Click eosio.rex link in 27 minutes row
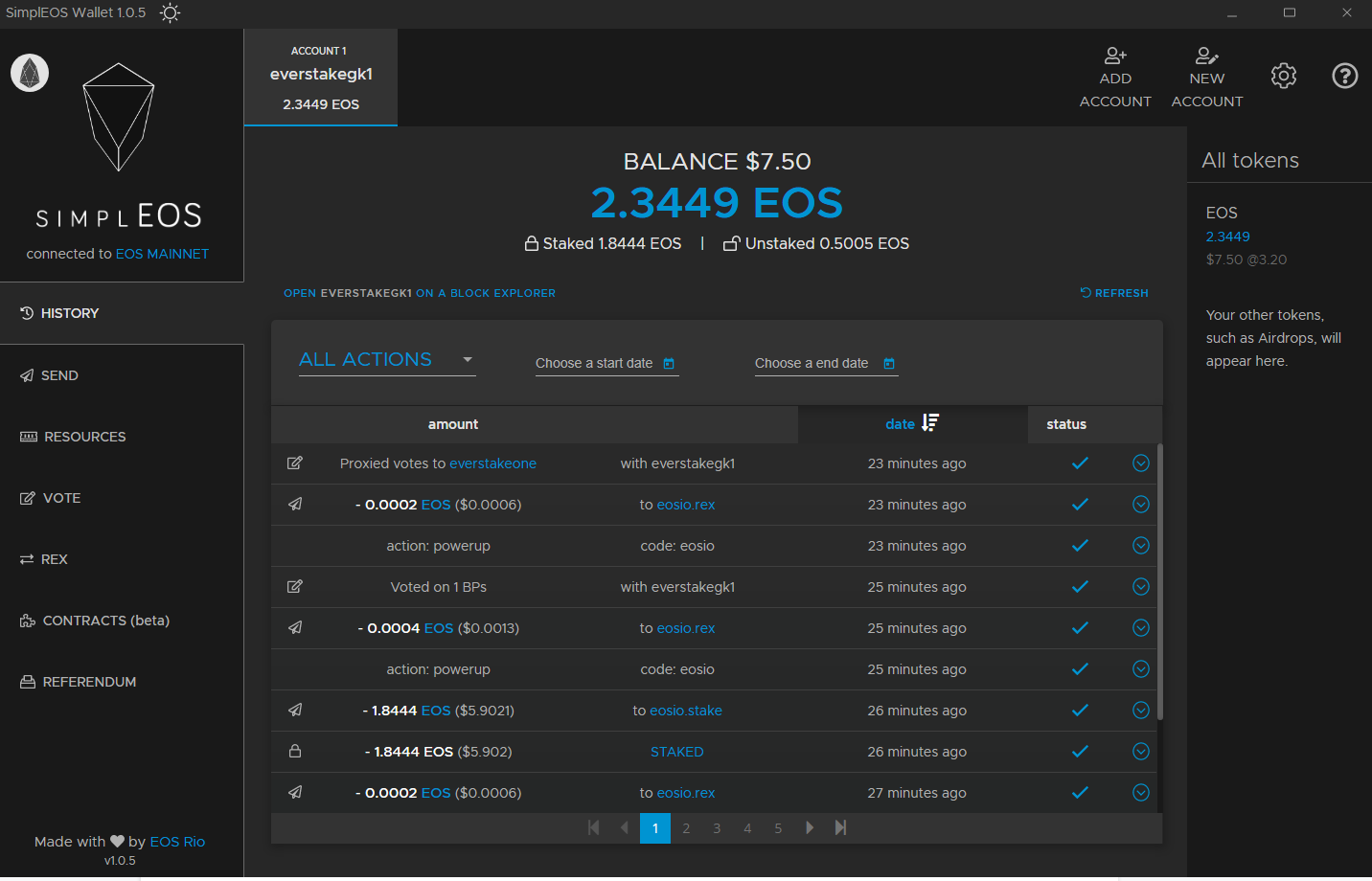The height and width of the screenshot is (881, 1372). (686, 793)
